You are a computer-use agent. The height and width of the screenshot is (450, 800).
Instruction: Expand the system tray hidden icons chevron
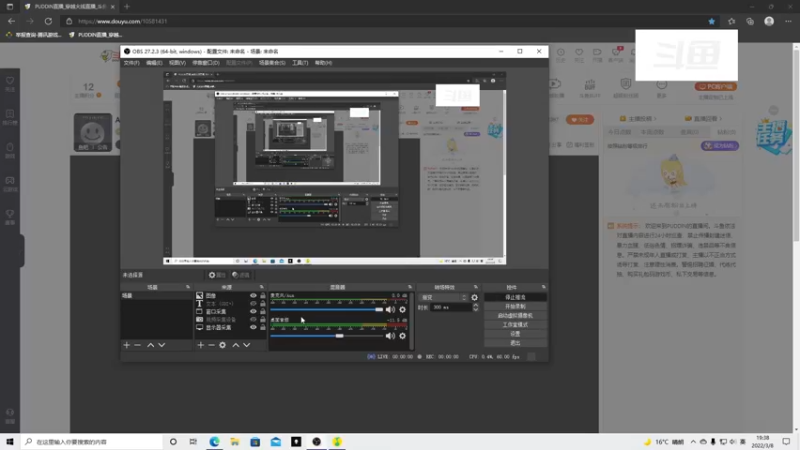693,442
